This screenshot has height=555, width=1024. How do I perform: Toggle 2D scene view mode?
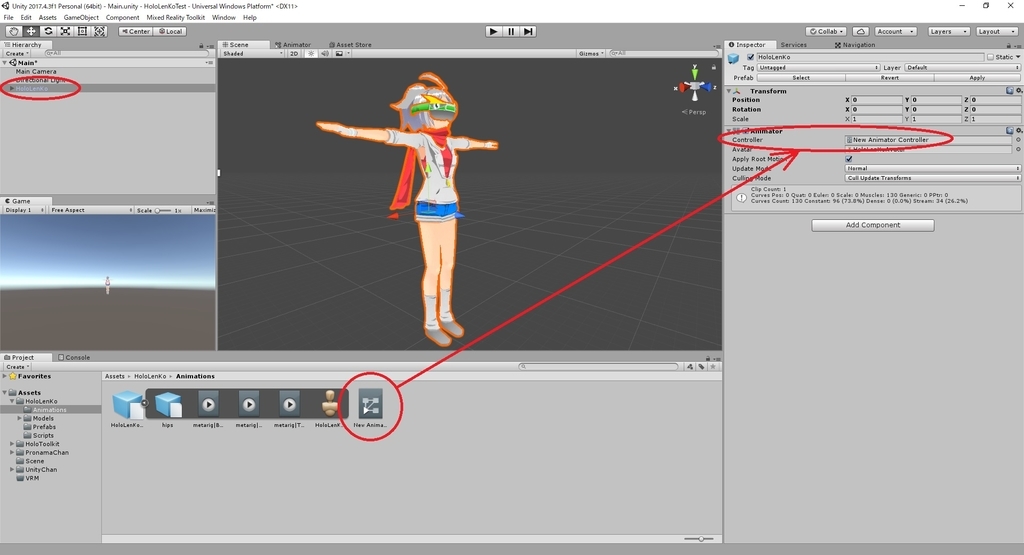[x=294, y=54]
